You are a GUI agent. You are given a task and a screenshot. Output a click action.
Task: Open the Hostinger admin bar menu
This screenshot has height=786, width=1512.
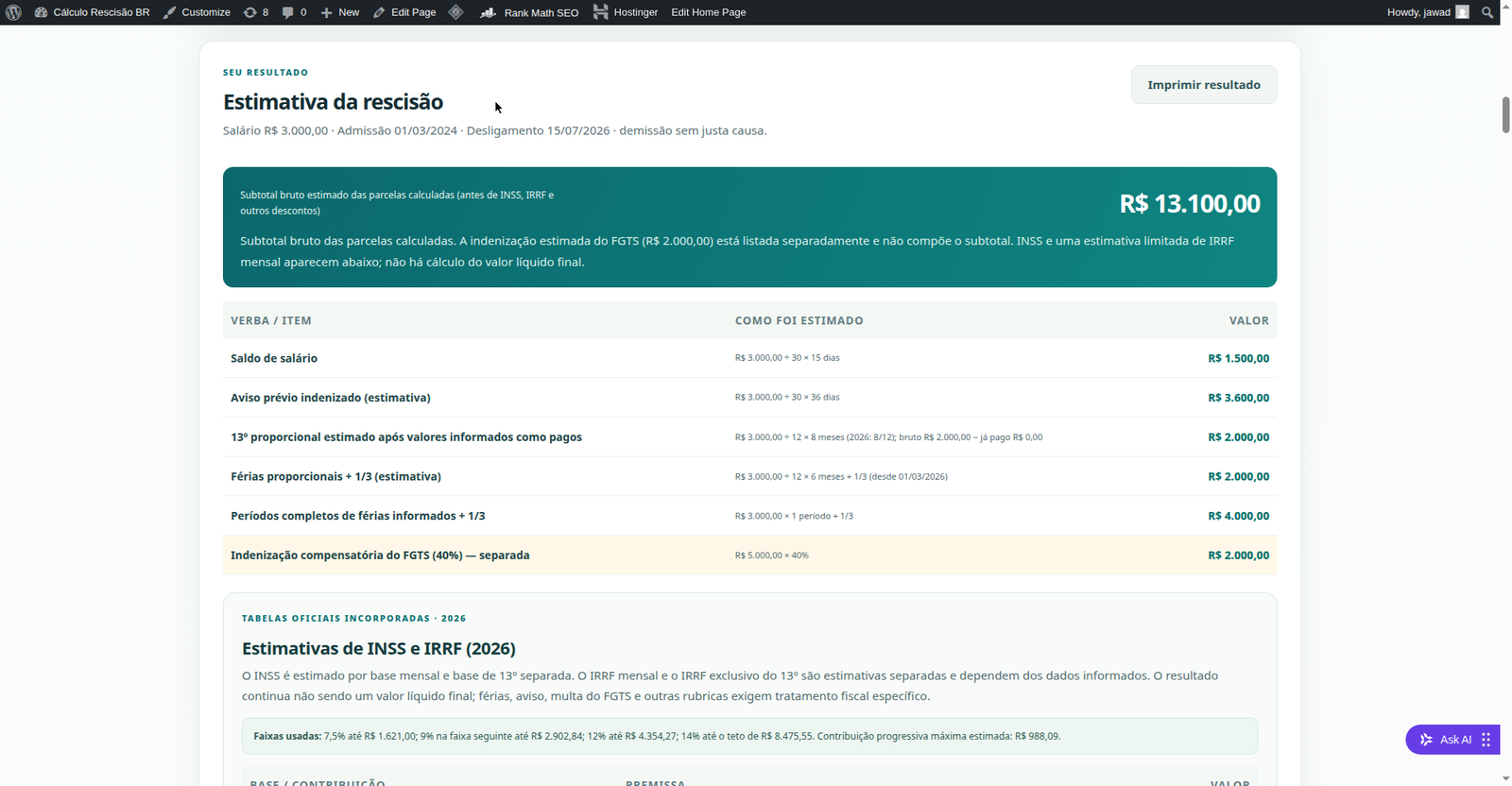pos(626,12)
